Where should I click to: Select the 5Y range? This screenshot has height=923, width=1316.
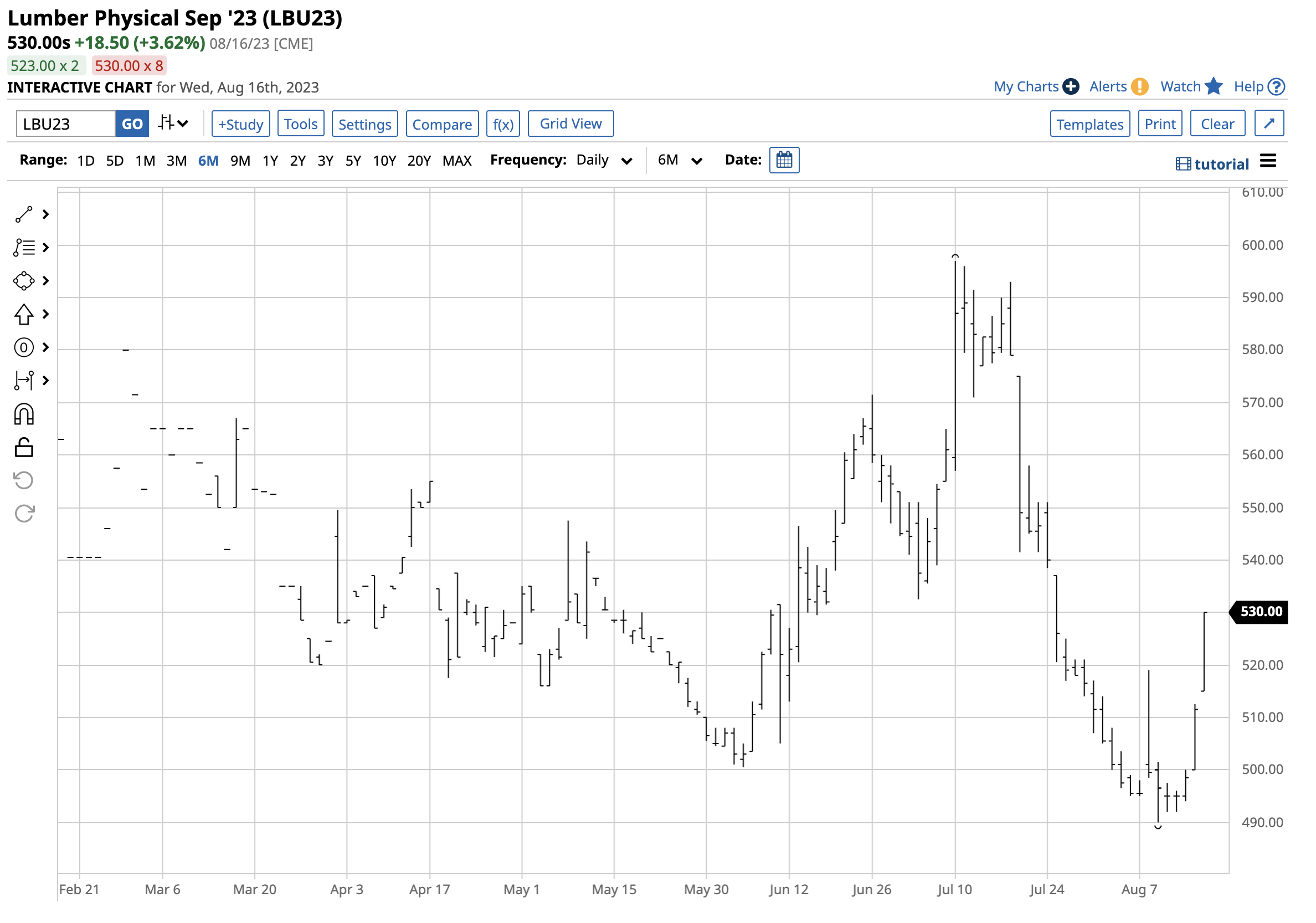353,161
